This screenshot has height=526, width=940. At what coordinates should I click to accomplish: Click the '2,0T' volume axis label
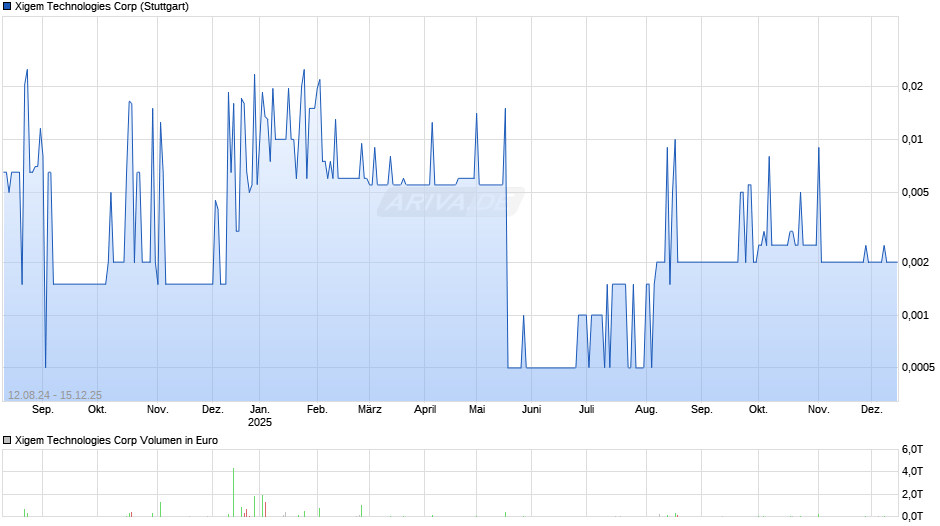click(x=912, y=494)
